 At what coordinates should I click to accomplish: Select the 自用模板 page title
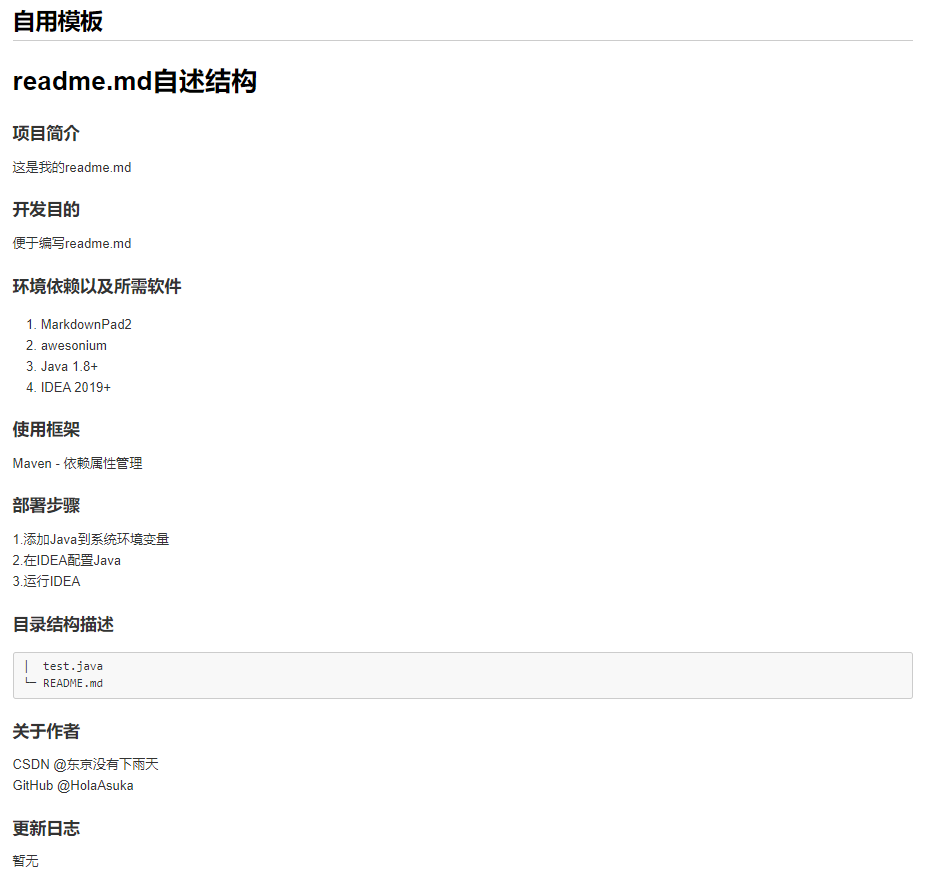coord(56,20)
